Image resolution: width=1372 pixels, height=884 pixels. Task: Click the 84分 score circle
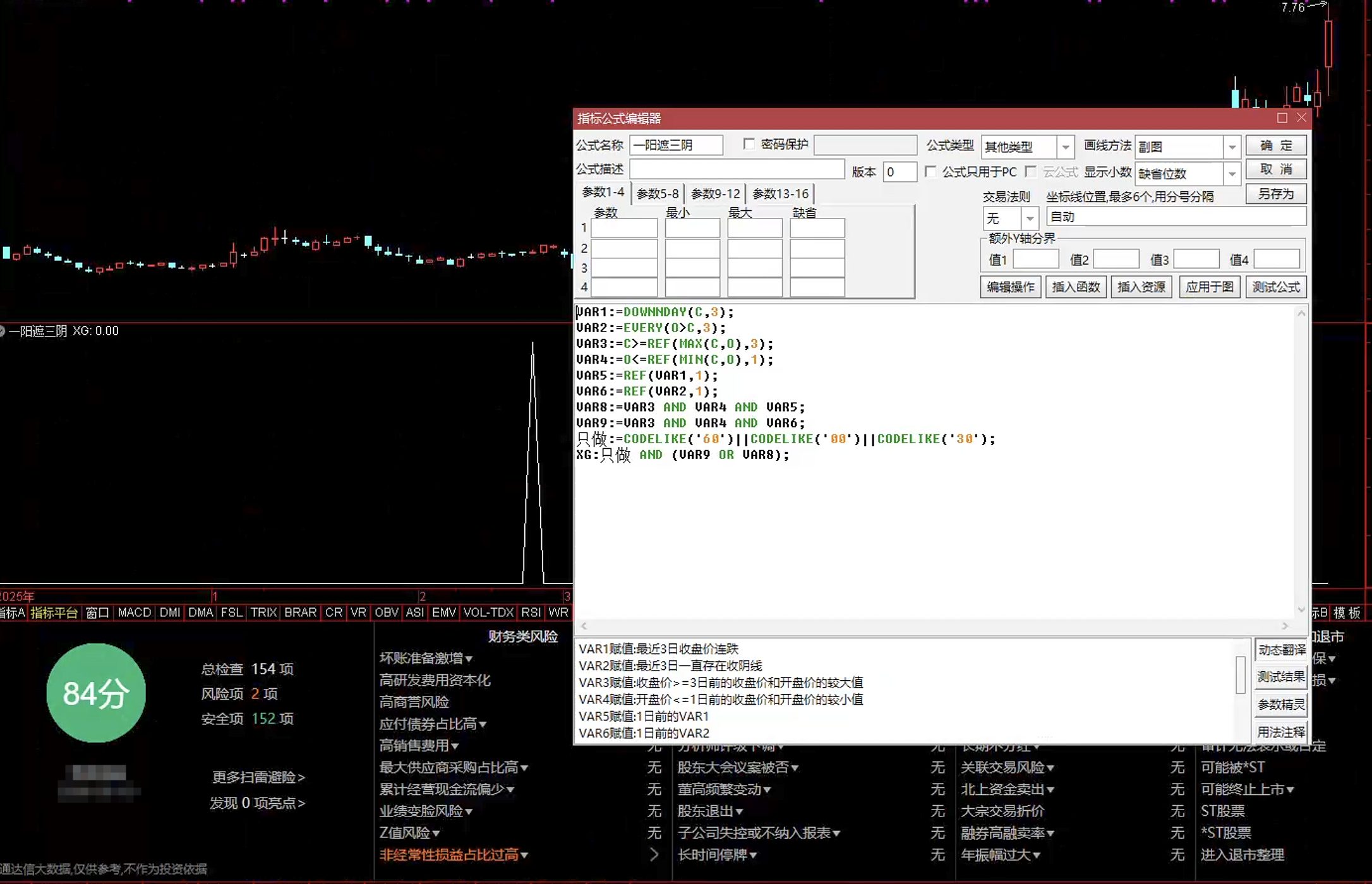click(96, 693)
